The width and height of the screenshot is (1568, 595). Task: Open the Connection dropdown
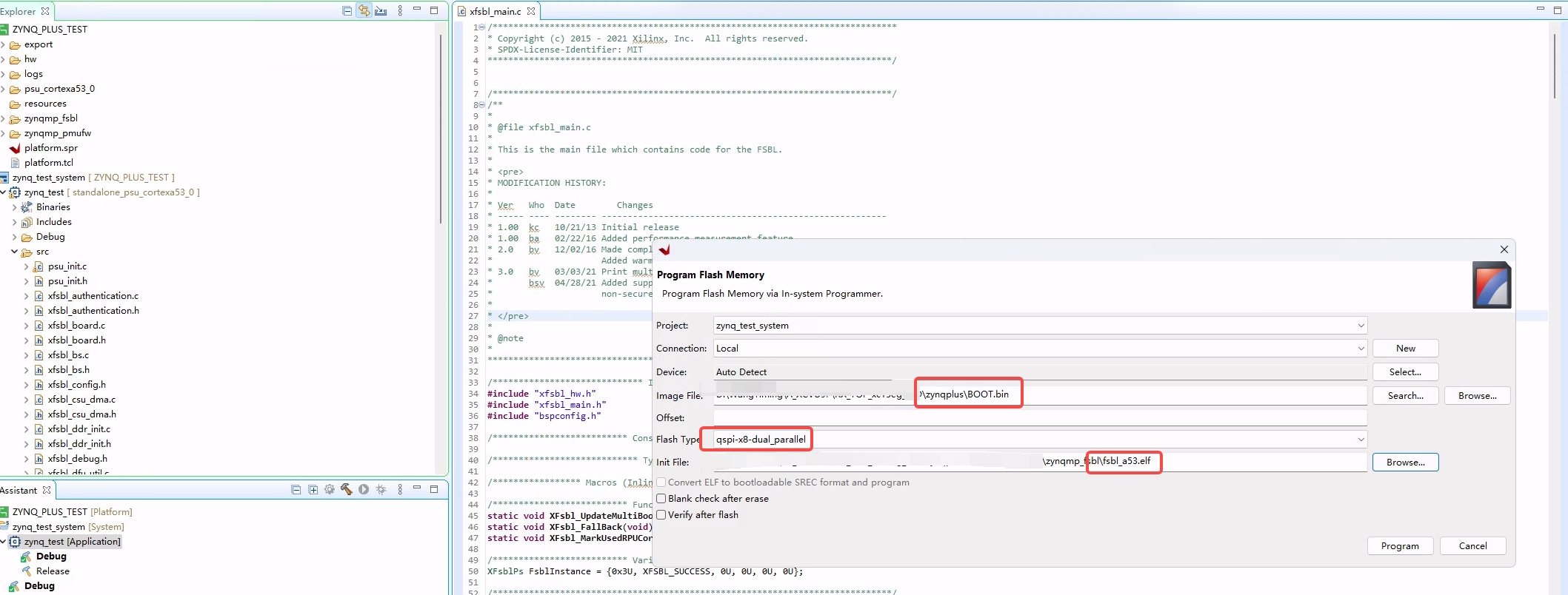click(x=1361, y=349)
